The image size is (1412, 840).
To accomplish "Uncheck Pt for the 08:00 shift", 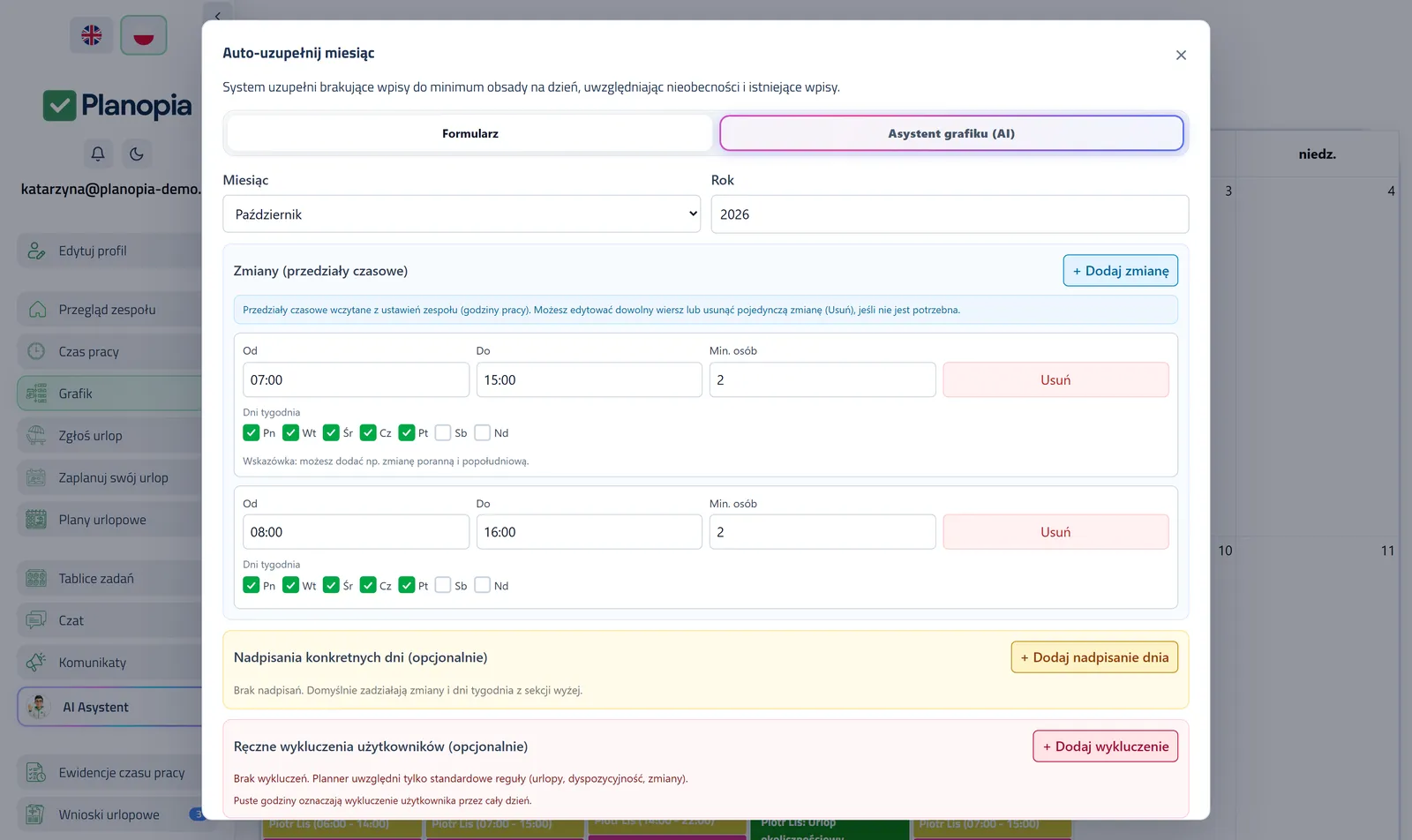I will (x=407, y=585).
